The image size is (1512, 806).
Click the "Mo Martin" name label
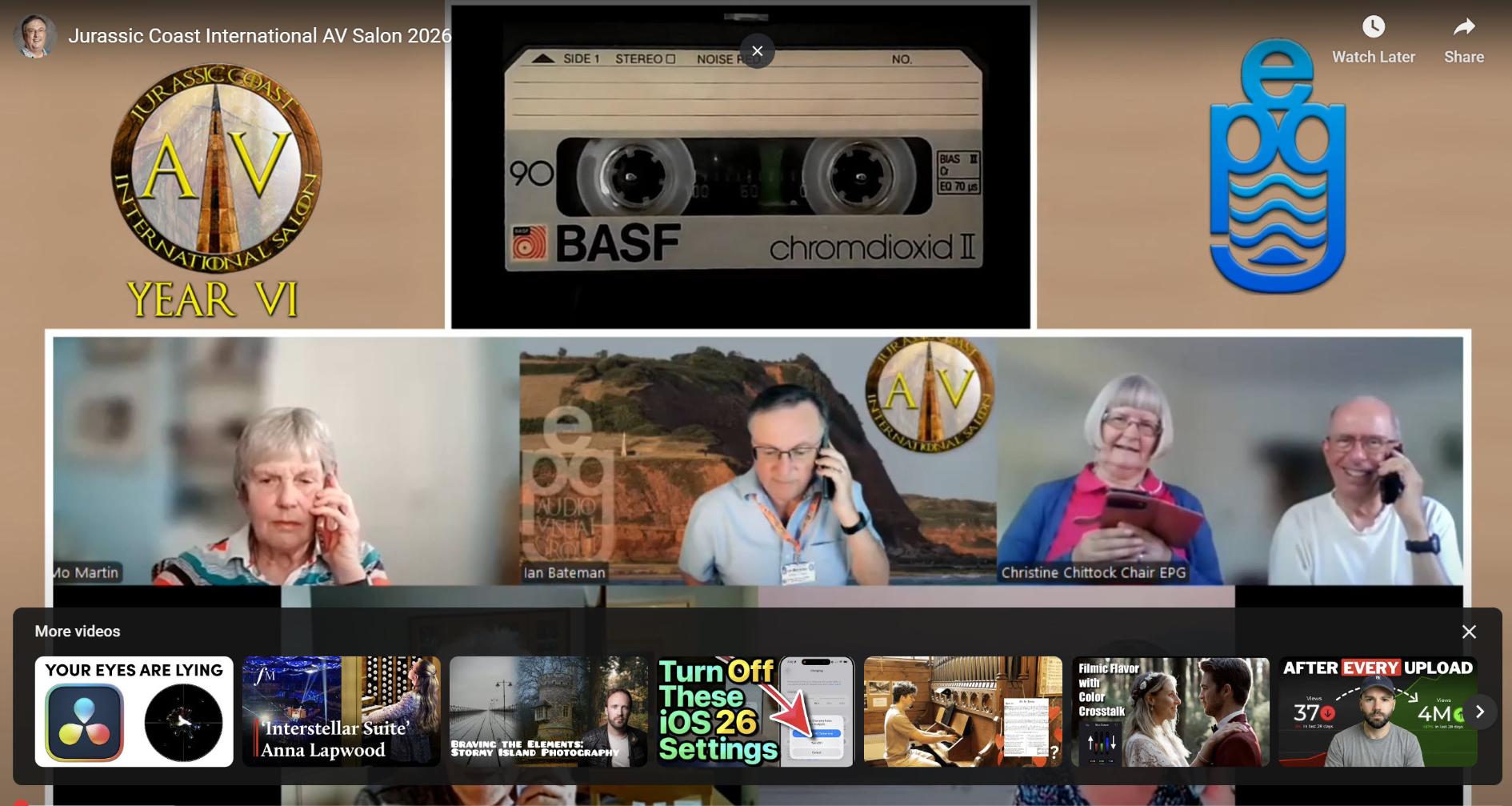pos(87,572)
